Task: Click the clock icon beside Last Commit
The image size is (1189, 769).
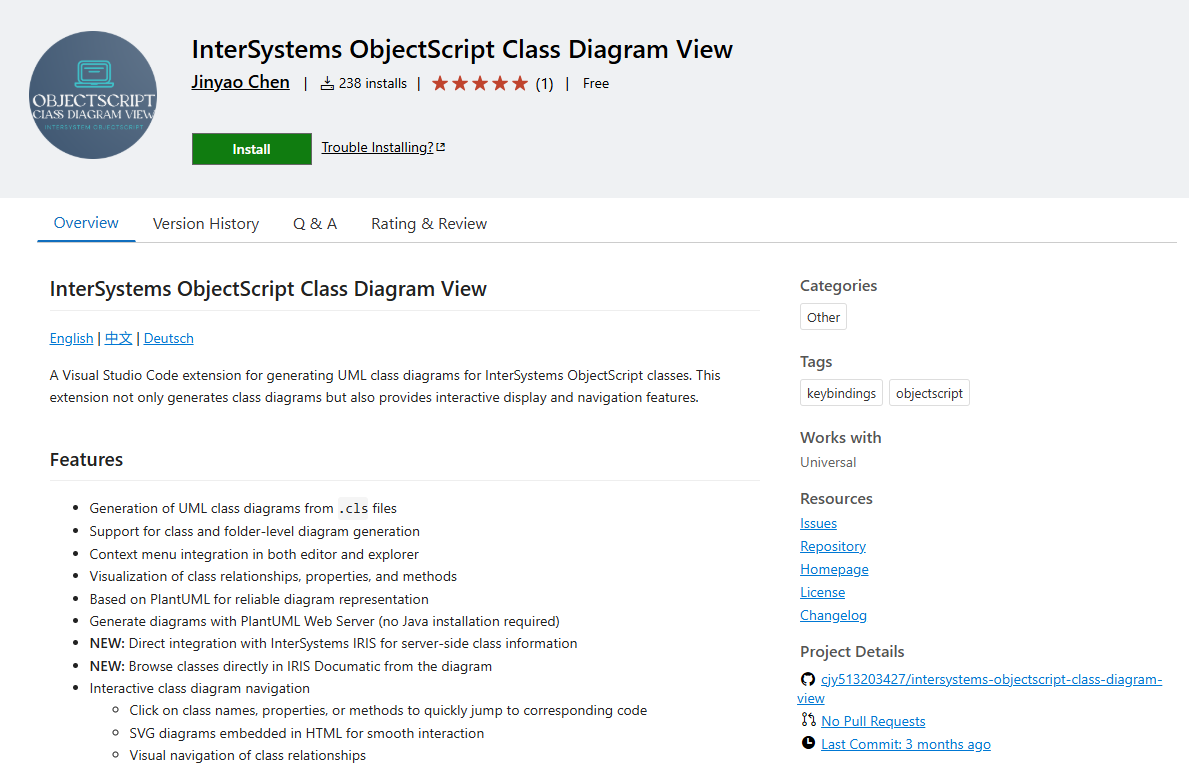Action: pos(808,744)
